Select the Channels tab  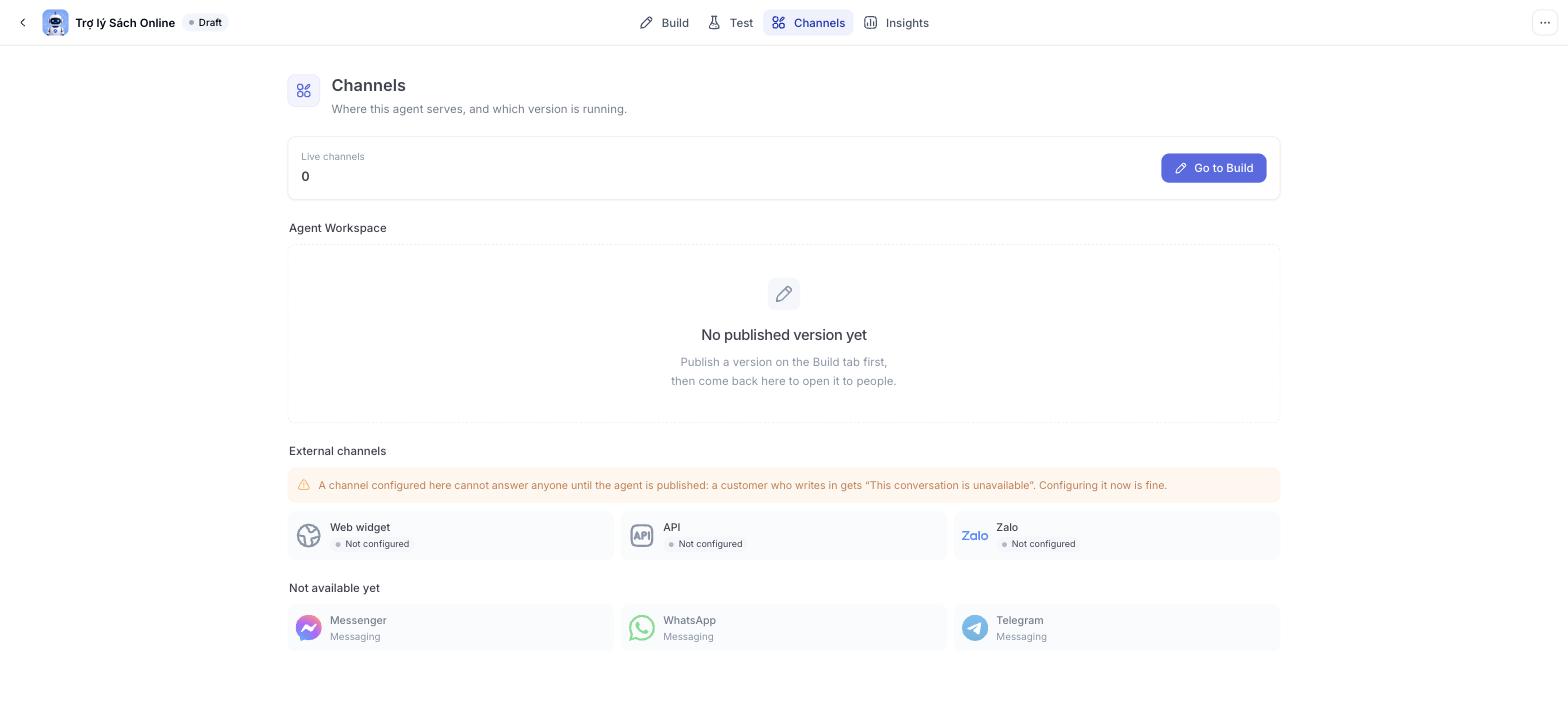pos(808,23)
